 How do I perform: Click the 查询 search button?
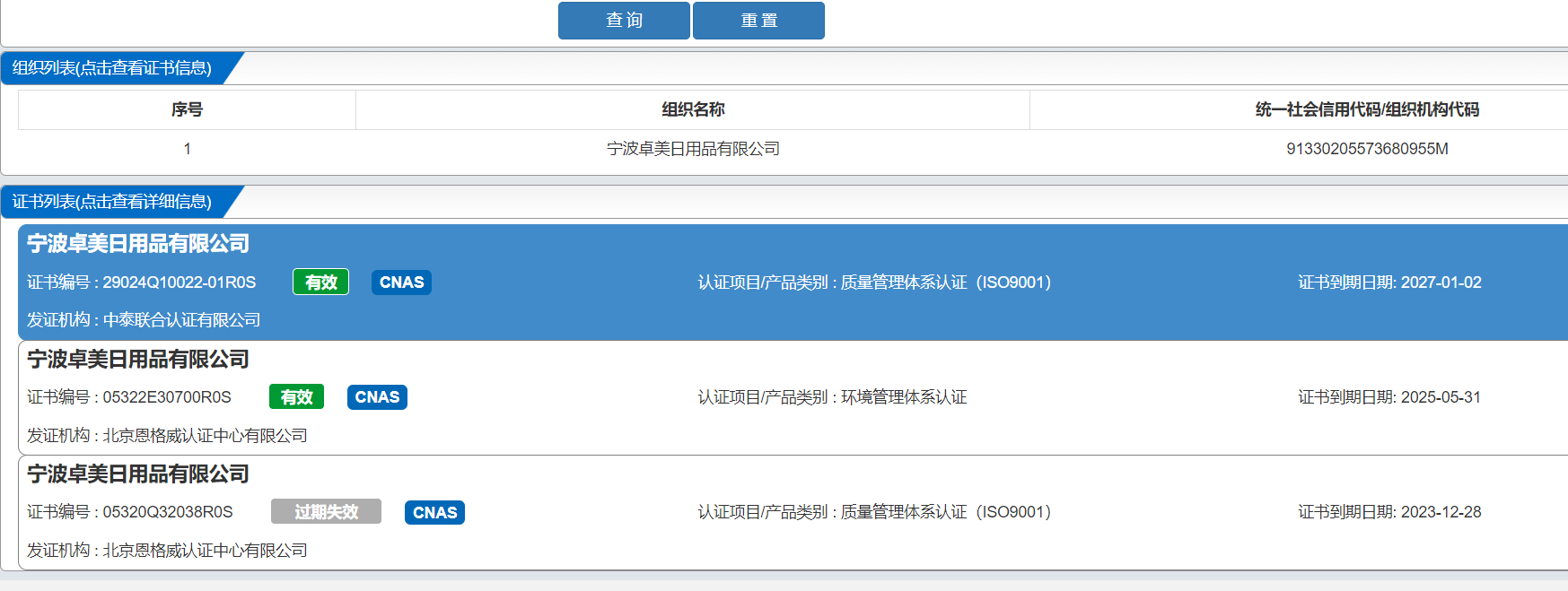pyautogui.click(x=624, y=21)
